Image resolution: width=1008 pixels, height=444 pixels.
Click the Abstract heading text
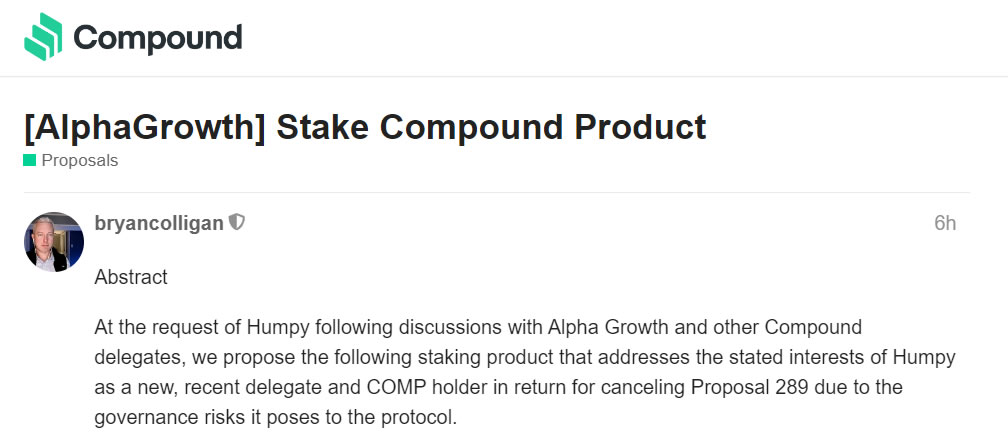[131, 277]
